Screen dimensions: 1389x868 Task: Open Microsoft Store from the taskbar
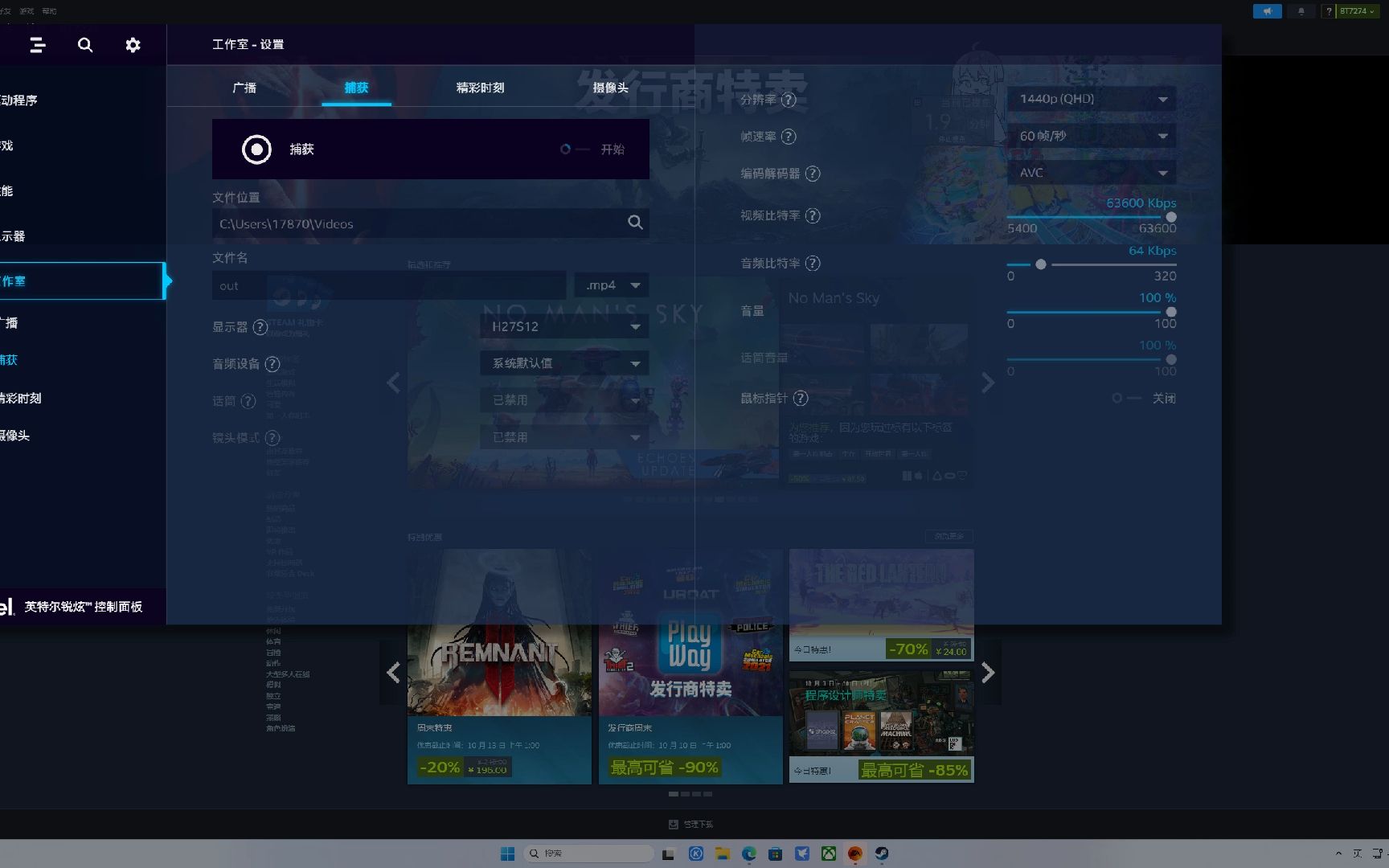775,854
